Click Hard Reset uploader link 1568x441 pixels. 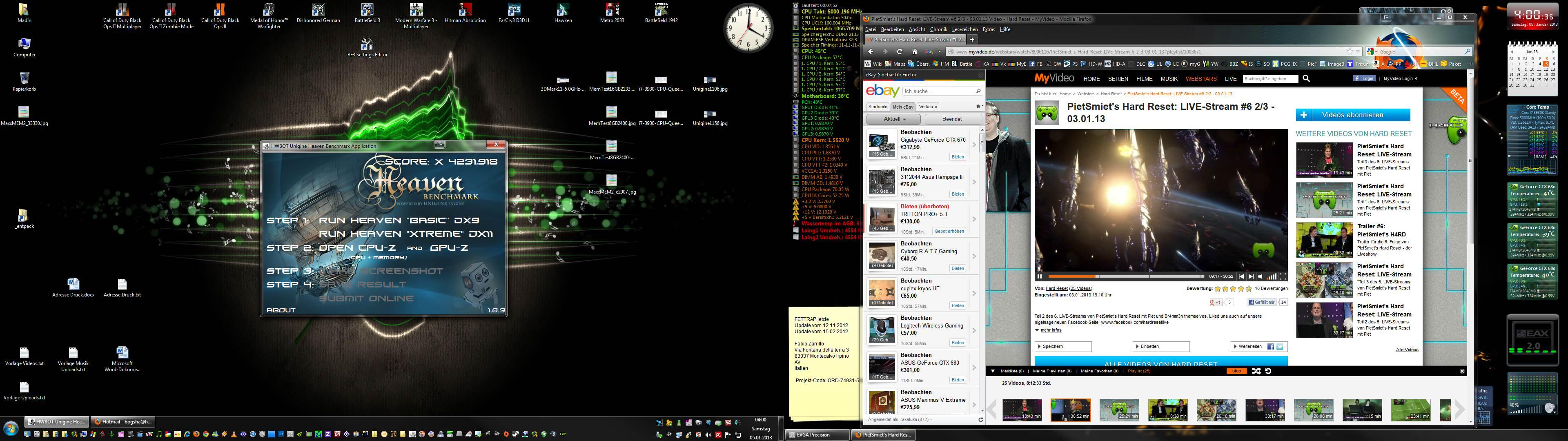(1056, 288)
